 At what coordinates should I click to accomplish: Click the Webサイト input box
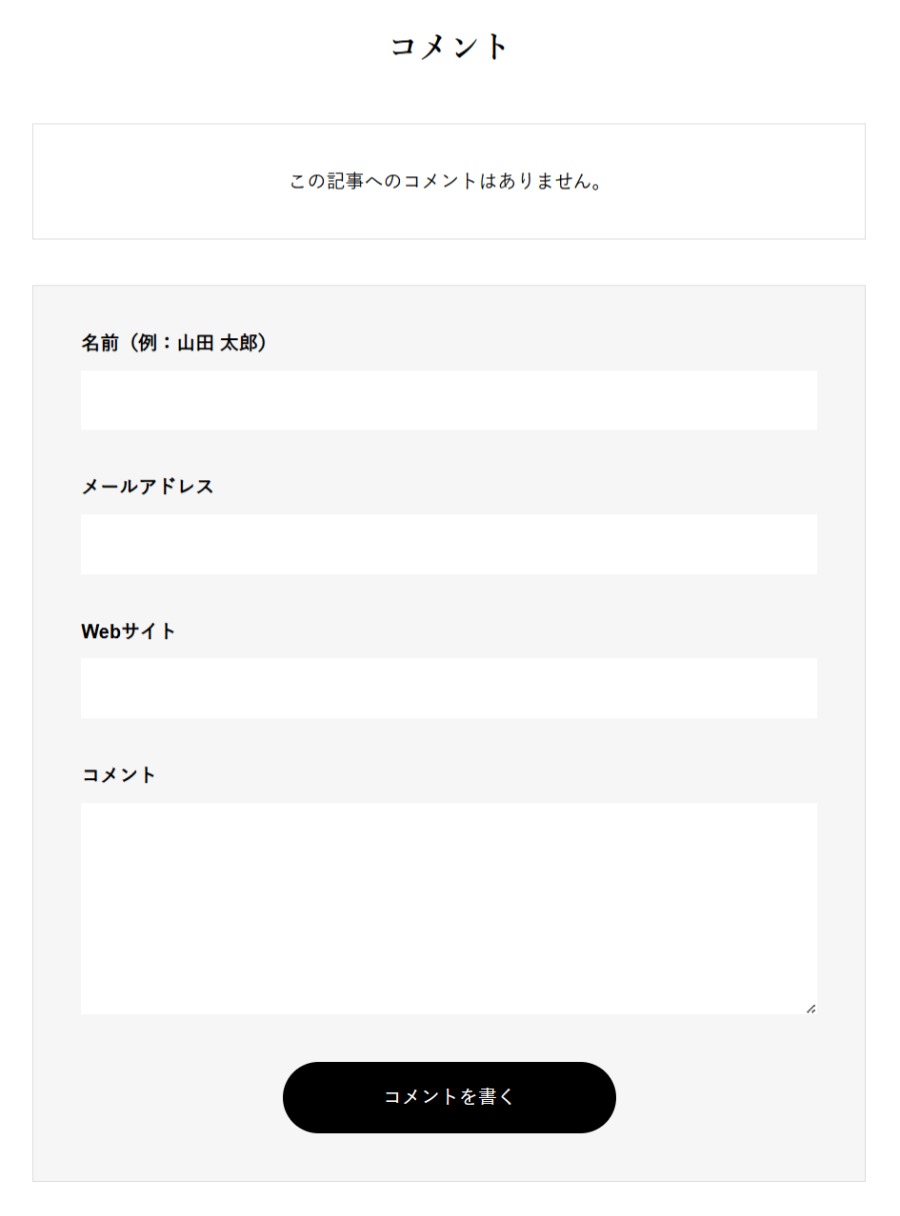click(448, 688)
